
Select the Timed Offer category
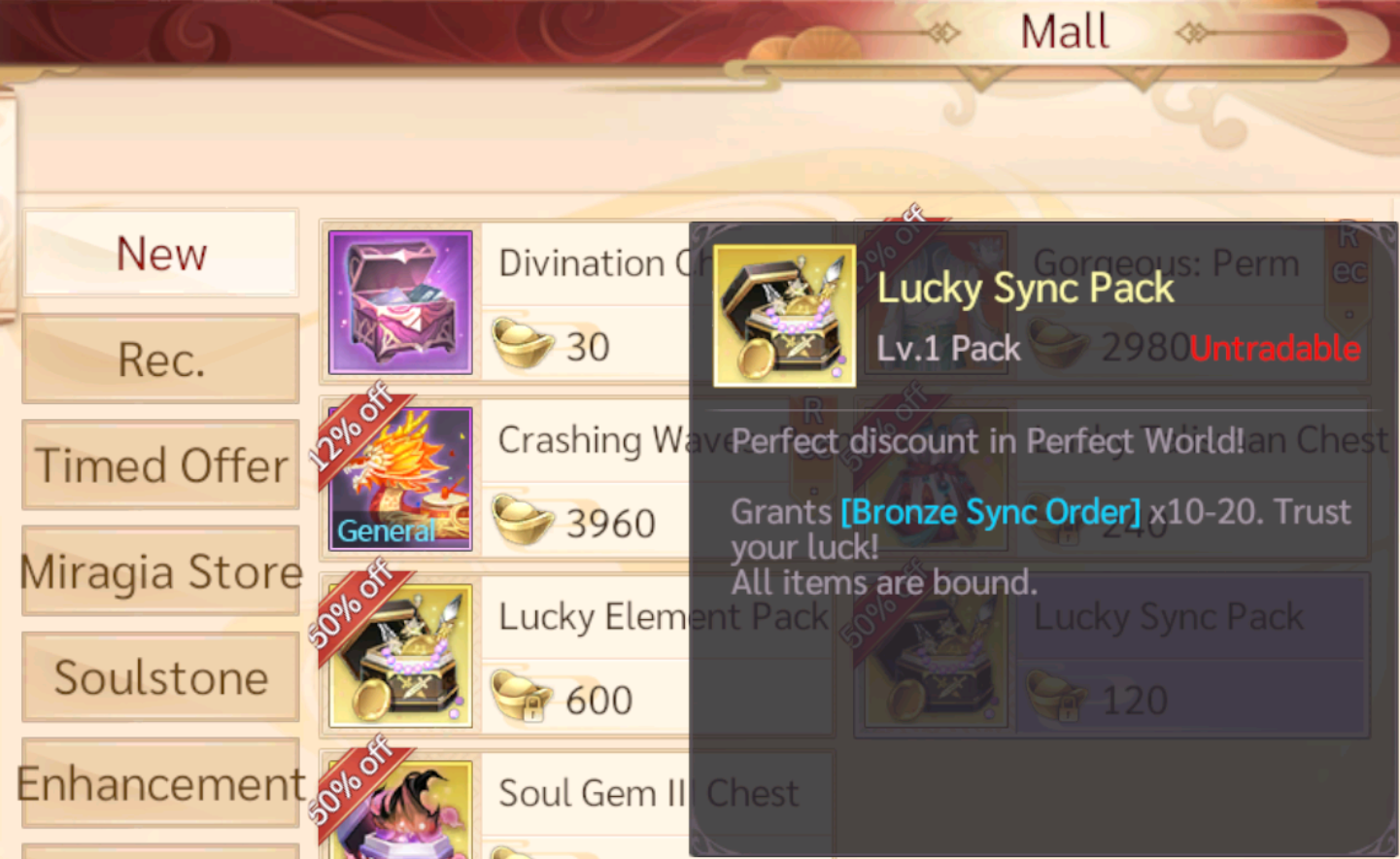(x=160, y=464)
